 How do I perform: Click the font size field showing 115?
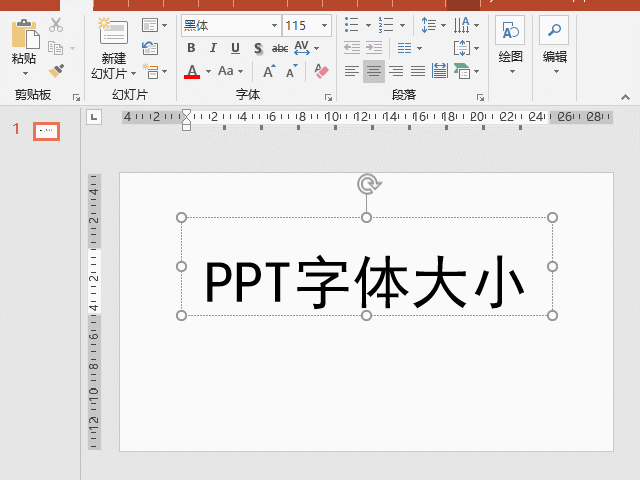pyautogui.click(x=300, y=25)
